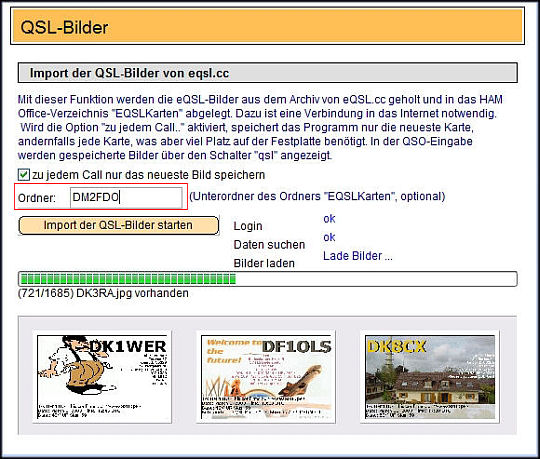Click the 'Unterordner des Ordners EQSLKarten' hint
This screenshot has width=540, height=459.
point(317,196)
